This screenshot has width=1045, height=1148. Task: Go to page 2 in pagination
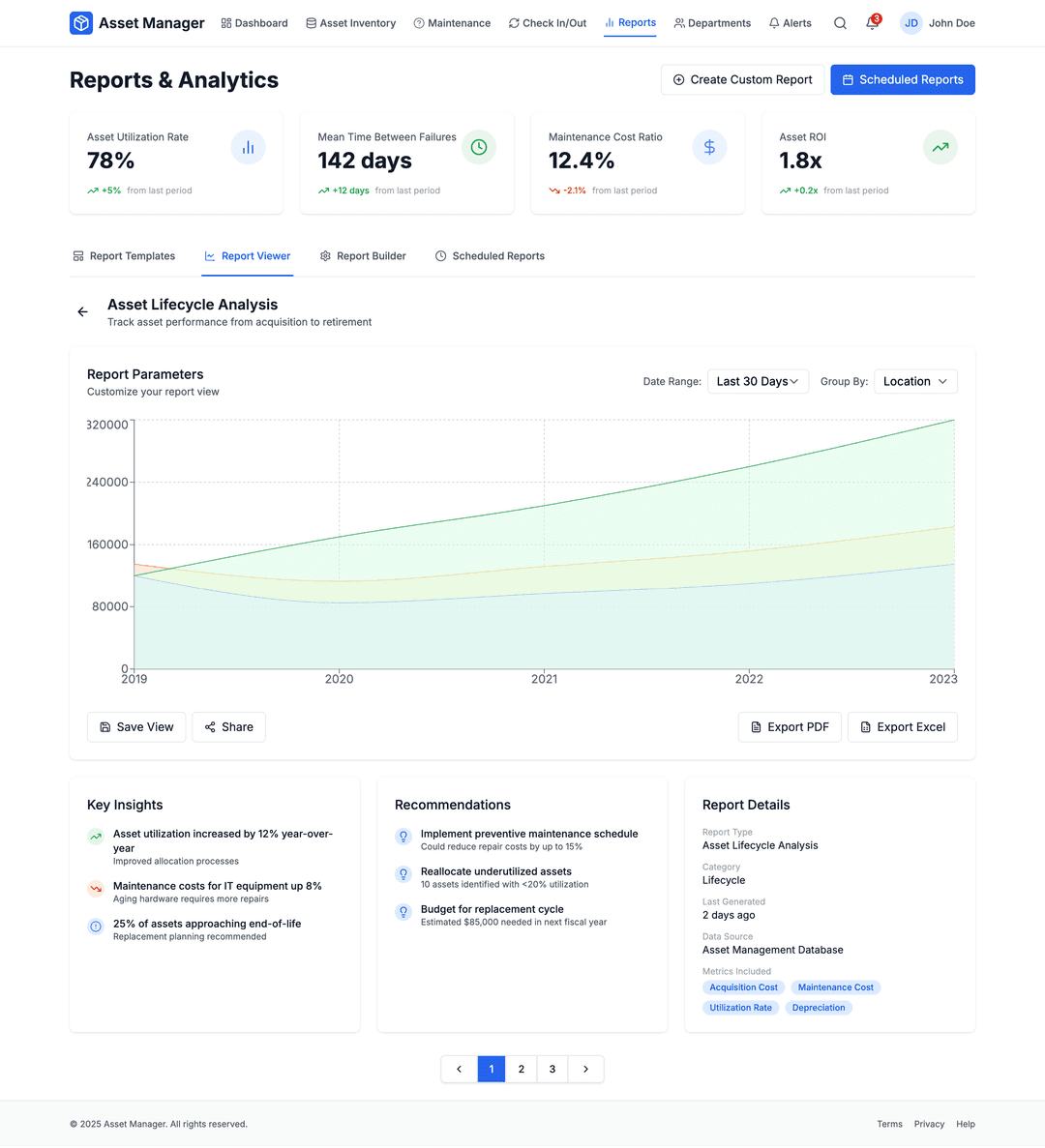pos(521,1069)
